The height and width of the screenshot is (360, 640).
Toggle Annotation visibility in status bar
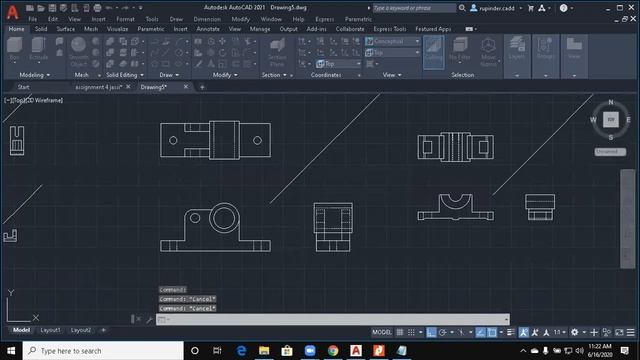(523, 332)
